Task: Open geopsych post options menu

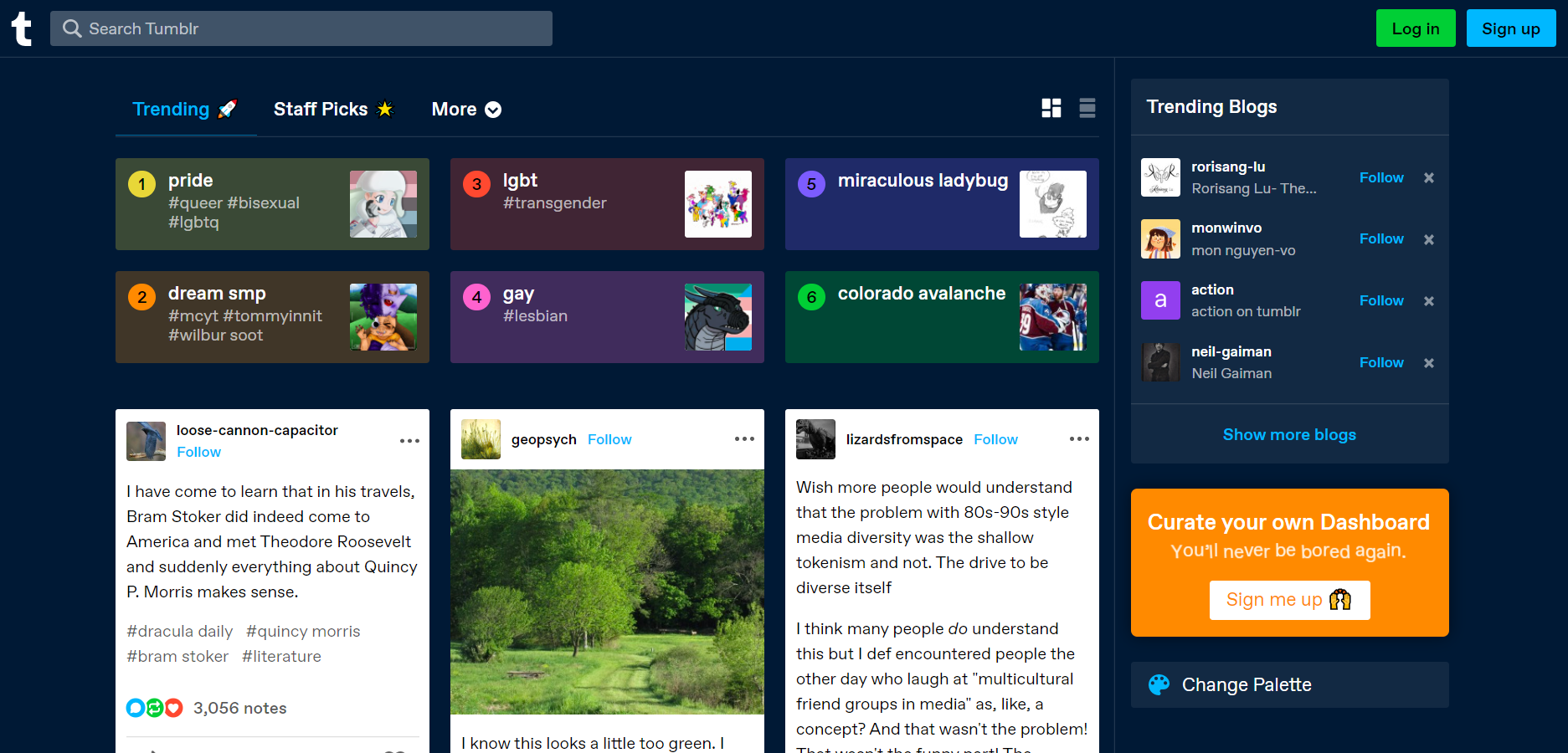Action: coord(744,439)
